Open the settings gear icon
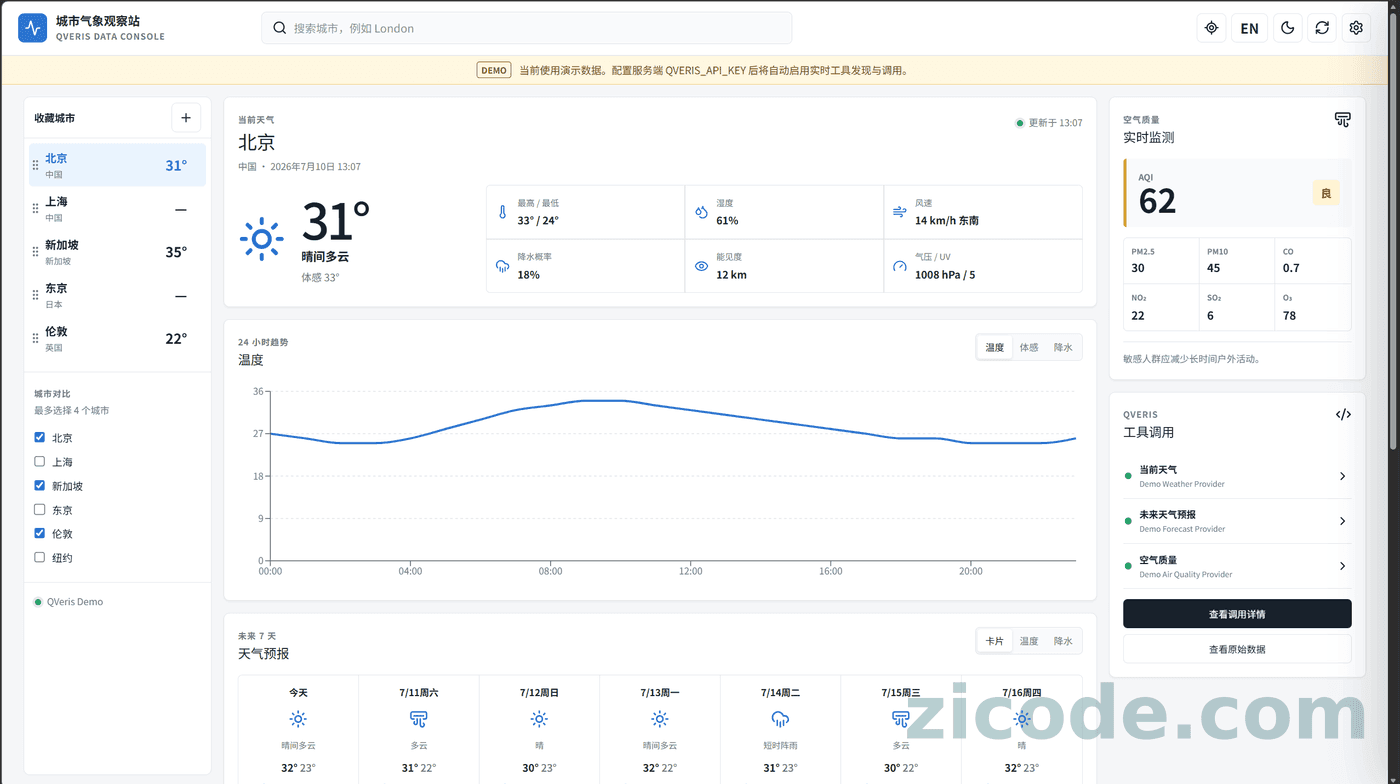 [x=1356, y=28]
